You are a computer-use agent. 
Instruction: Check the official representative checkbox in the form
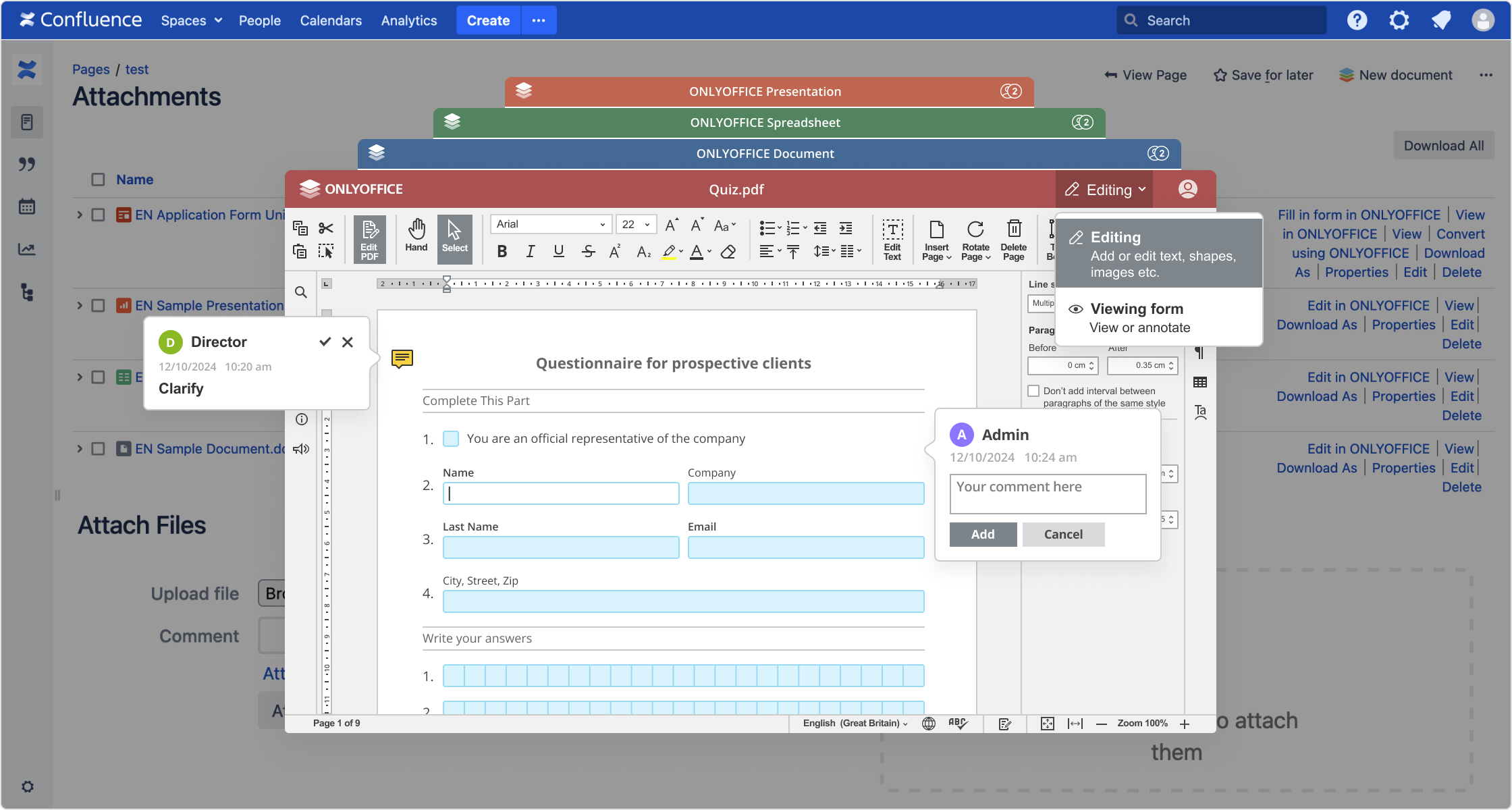coord(451,439)
